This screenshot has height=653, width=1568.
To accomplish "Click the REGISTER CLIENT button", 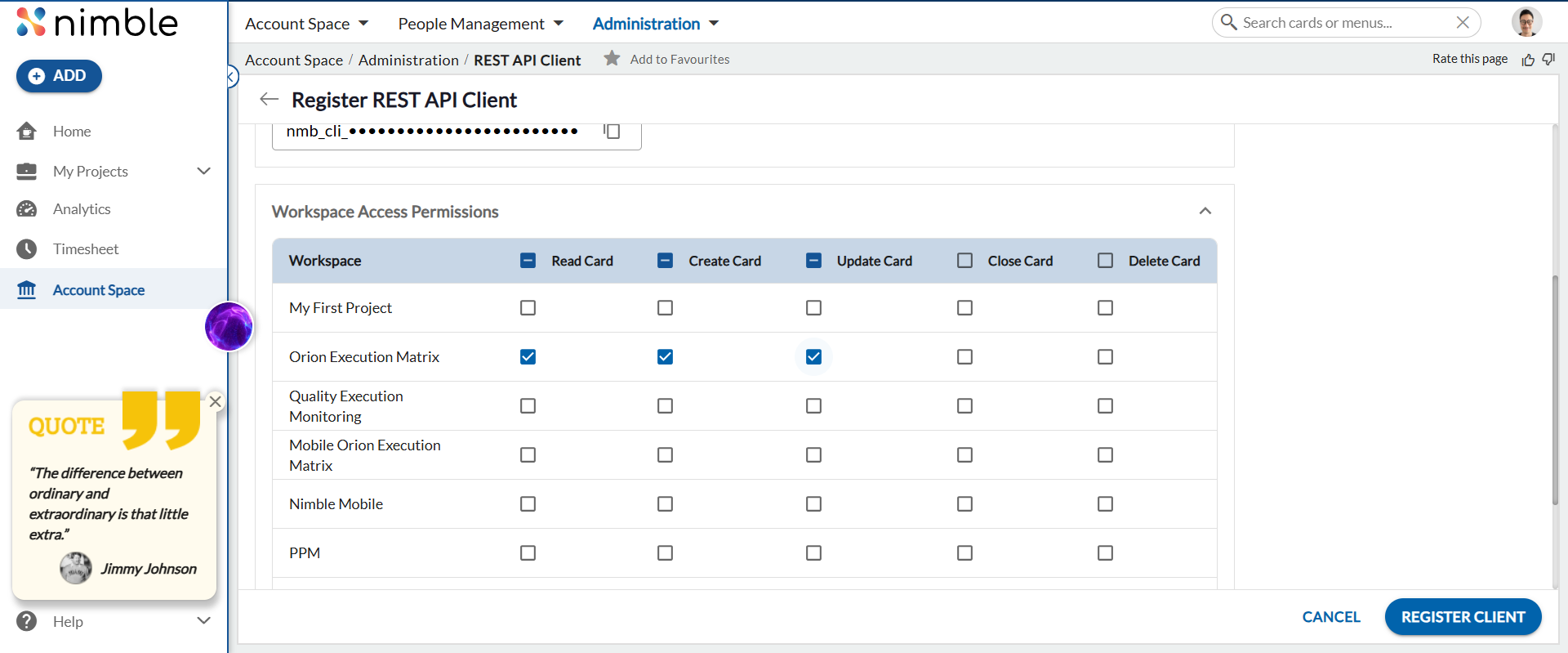I will click(x=1463, y=617).
